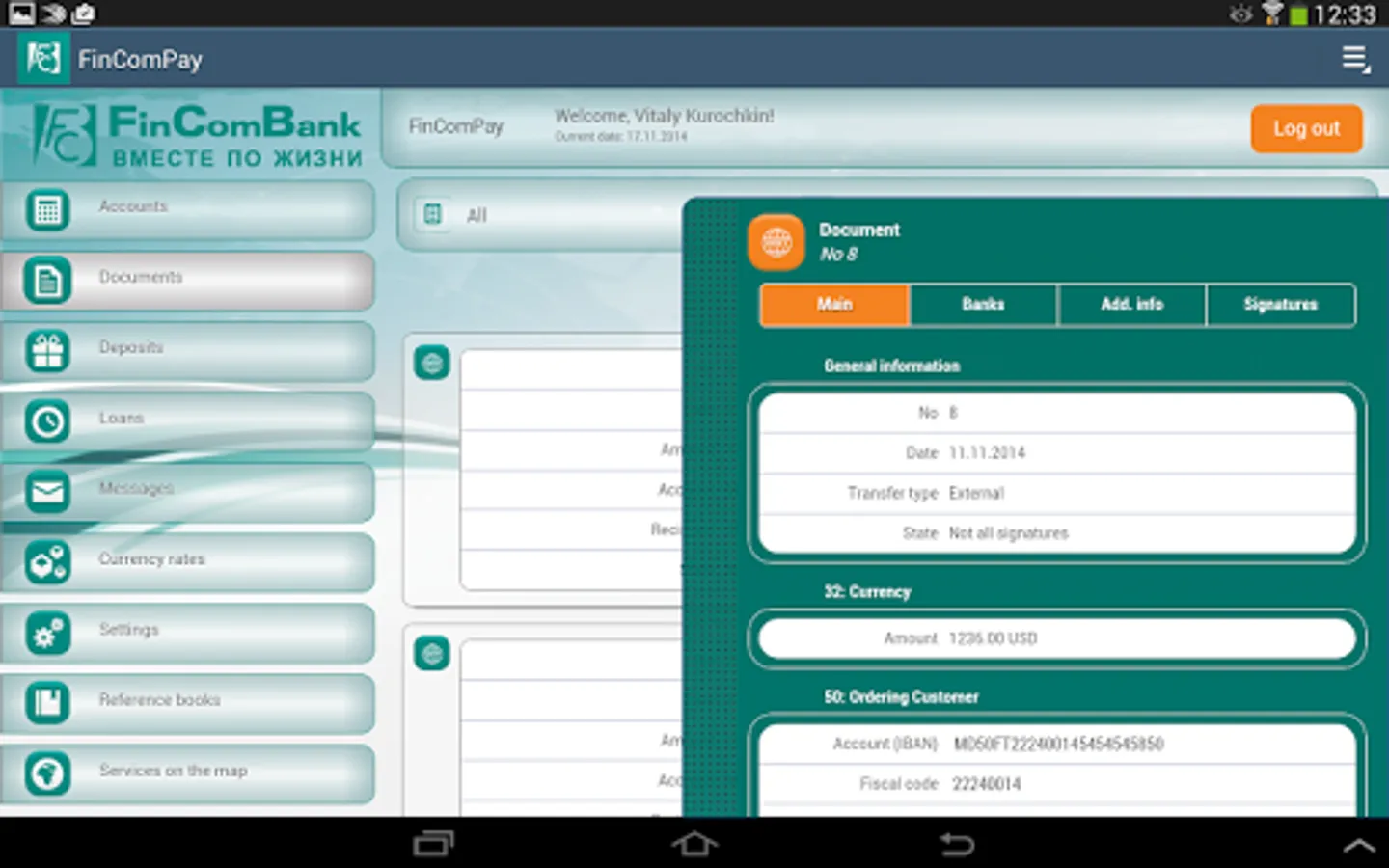Open the Loans clock icon

[47, 421]
